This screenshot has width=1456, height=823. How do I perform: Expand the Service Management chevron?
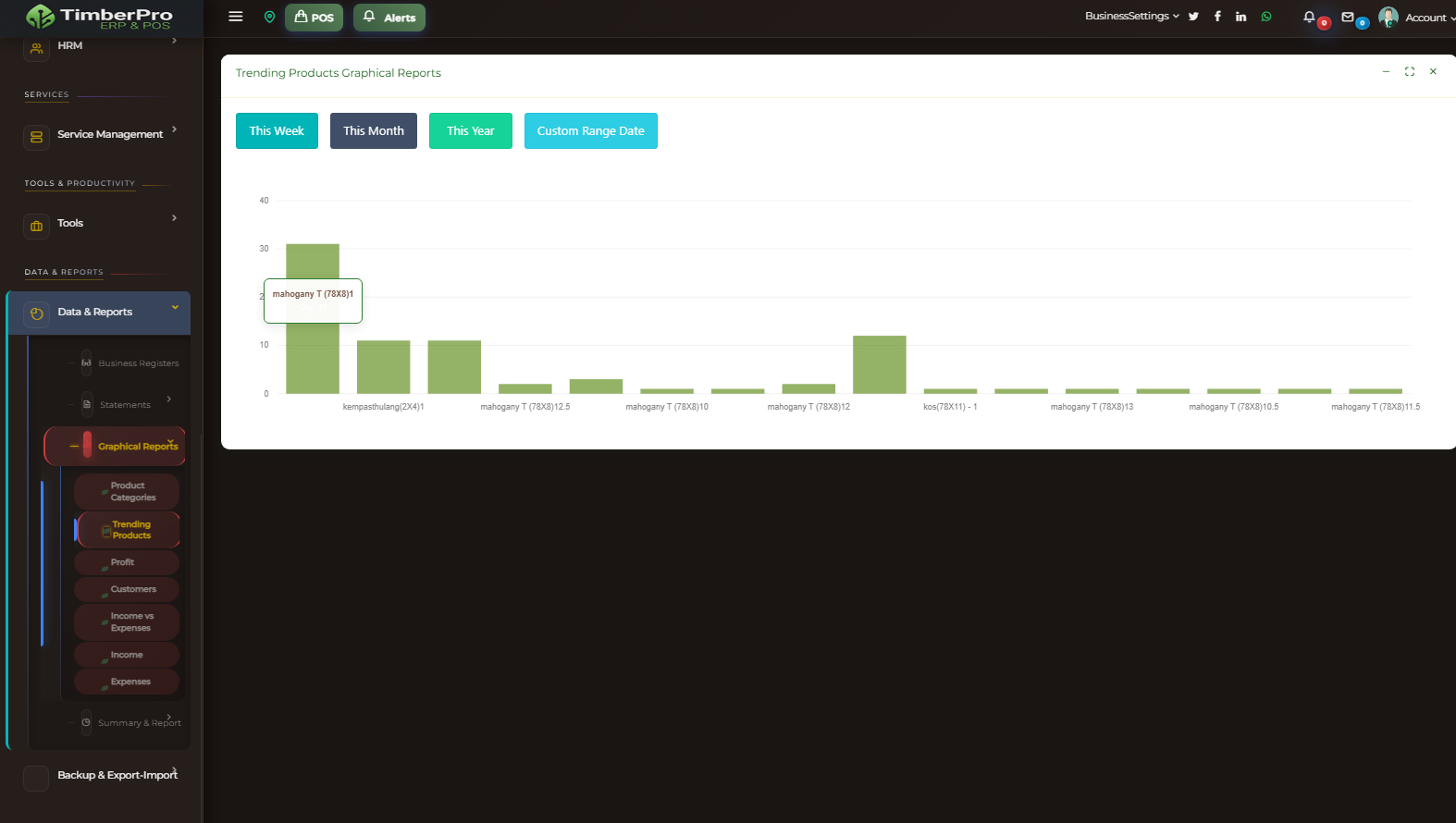point(174,129)
